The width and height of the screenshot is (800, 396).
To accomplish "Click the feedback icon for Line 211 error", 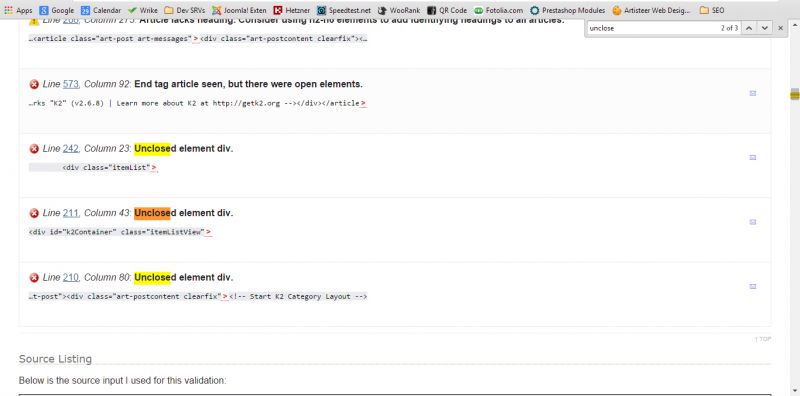I will coord(753,222).
